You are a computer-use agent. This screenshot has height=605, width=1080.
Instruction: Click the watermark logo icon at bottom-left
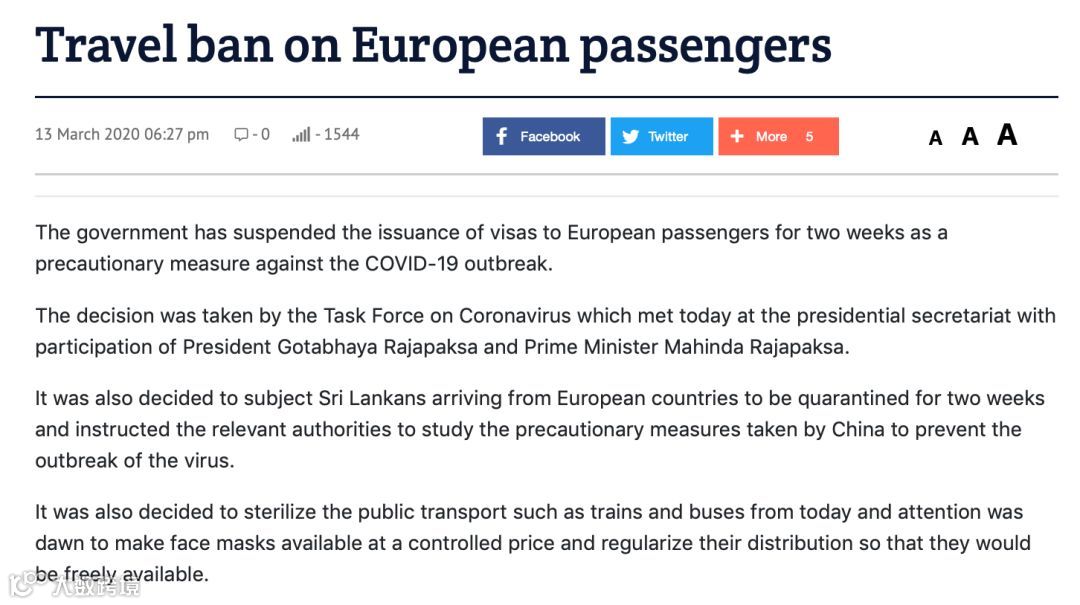(23, 585)
